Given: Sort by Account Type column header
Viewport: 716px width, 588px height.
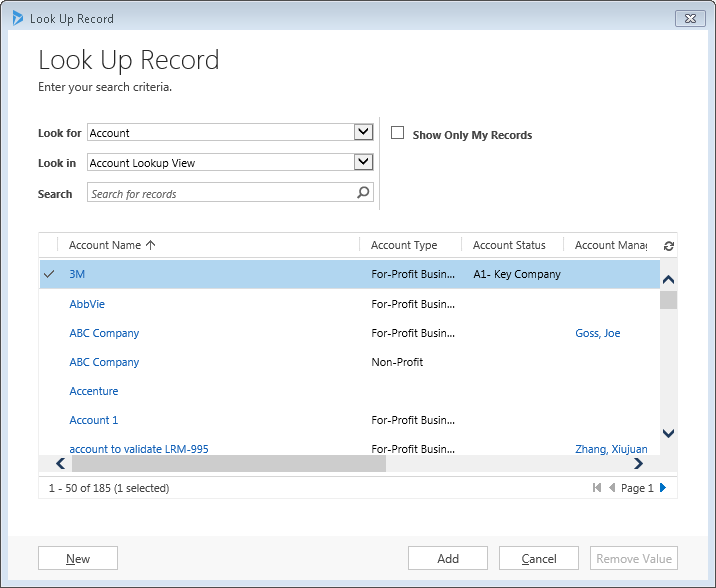Looking at the screenshot, I should coord(404,245).
